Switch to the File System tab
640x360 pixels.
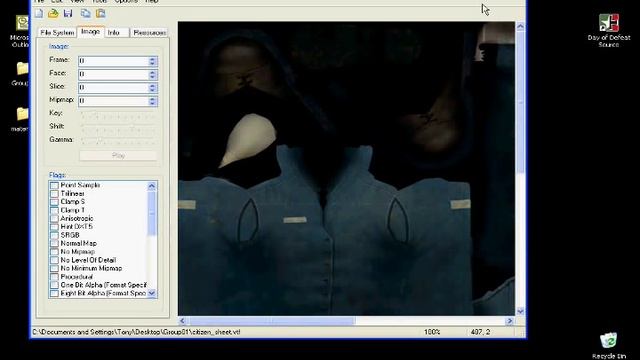(57, 32)
